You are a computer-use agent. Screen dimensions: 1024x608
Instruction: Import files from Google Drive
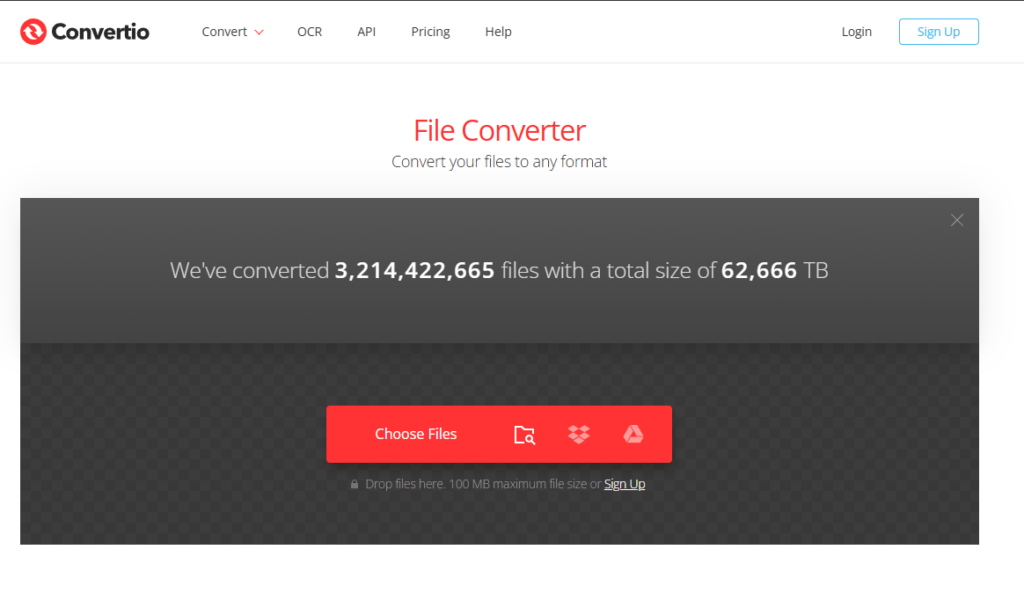click(633, 434)
